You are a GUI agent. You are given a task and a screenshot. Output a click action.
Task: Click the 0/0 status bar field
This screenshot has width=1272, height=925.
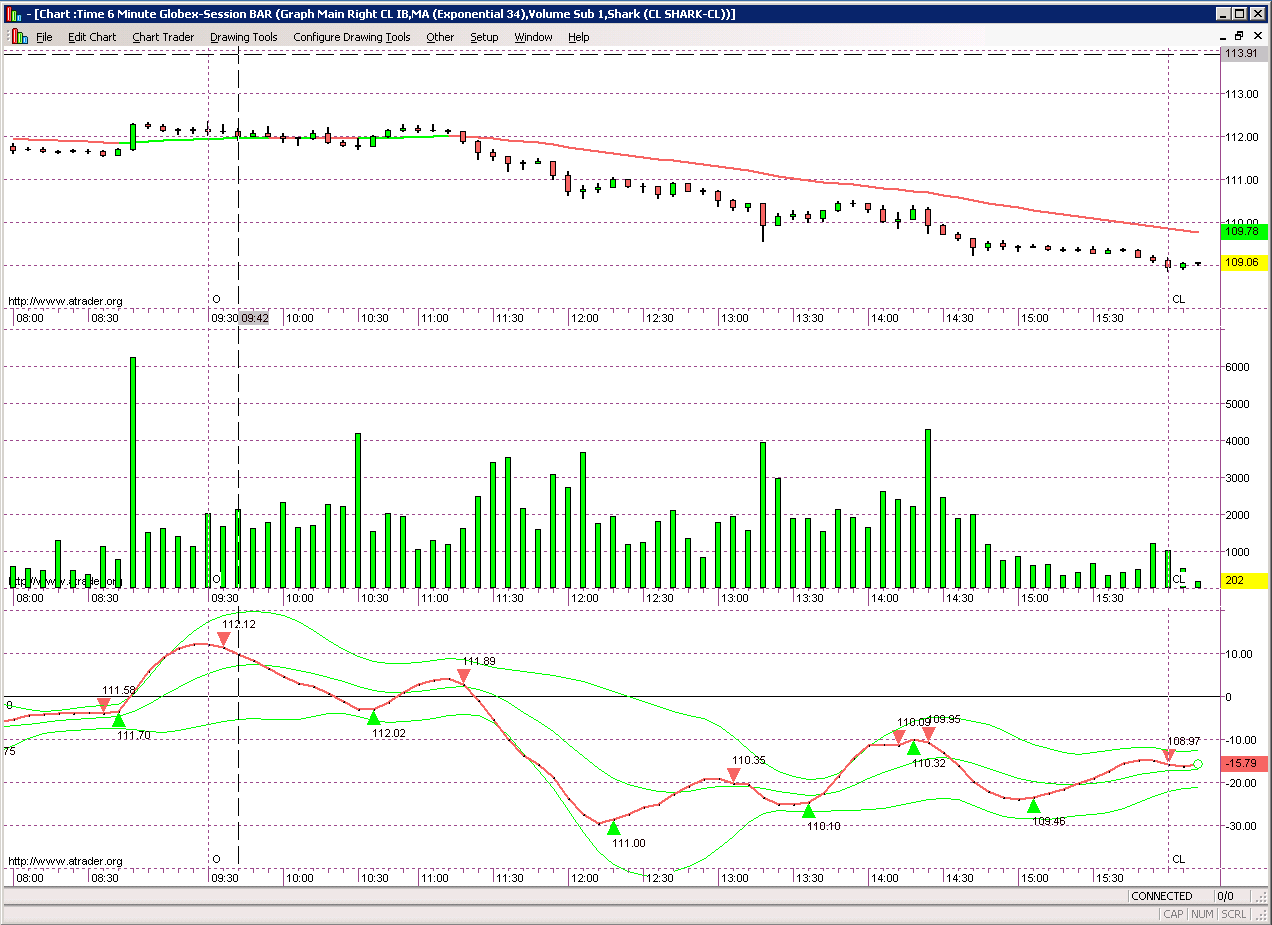[x=1225, y=896]
